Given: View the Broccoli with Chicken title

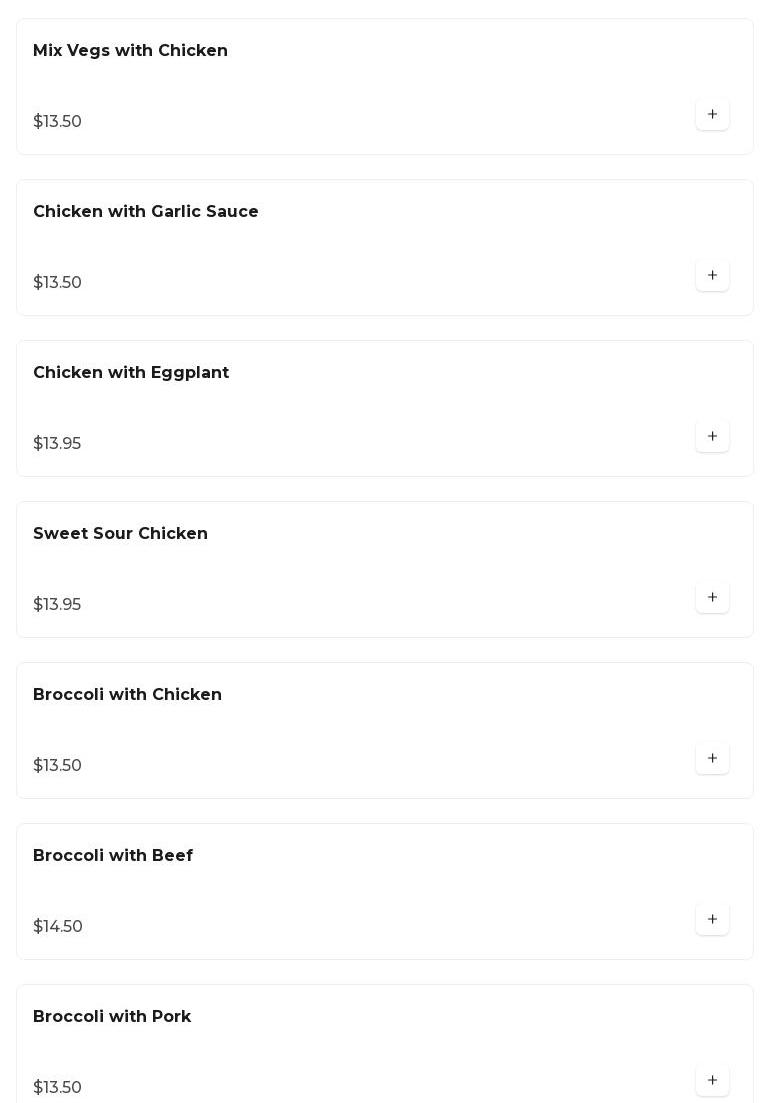Looking at the screenshot, I should 127,695.
